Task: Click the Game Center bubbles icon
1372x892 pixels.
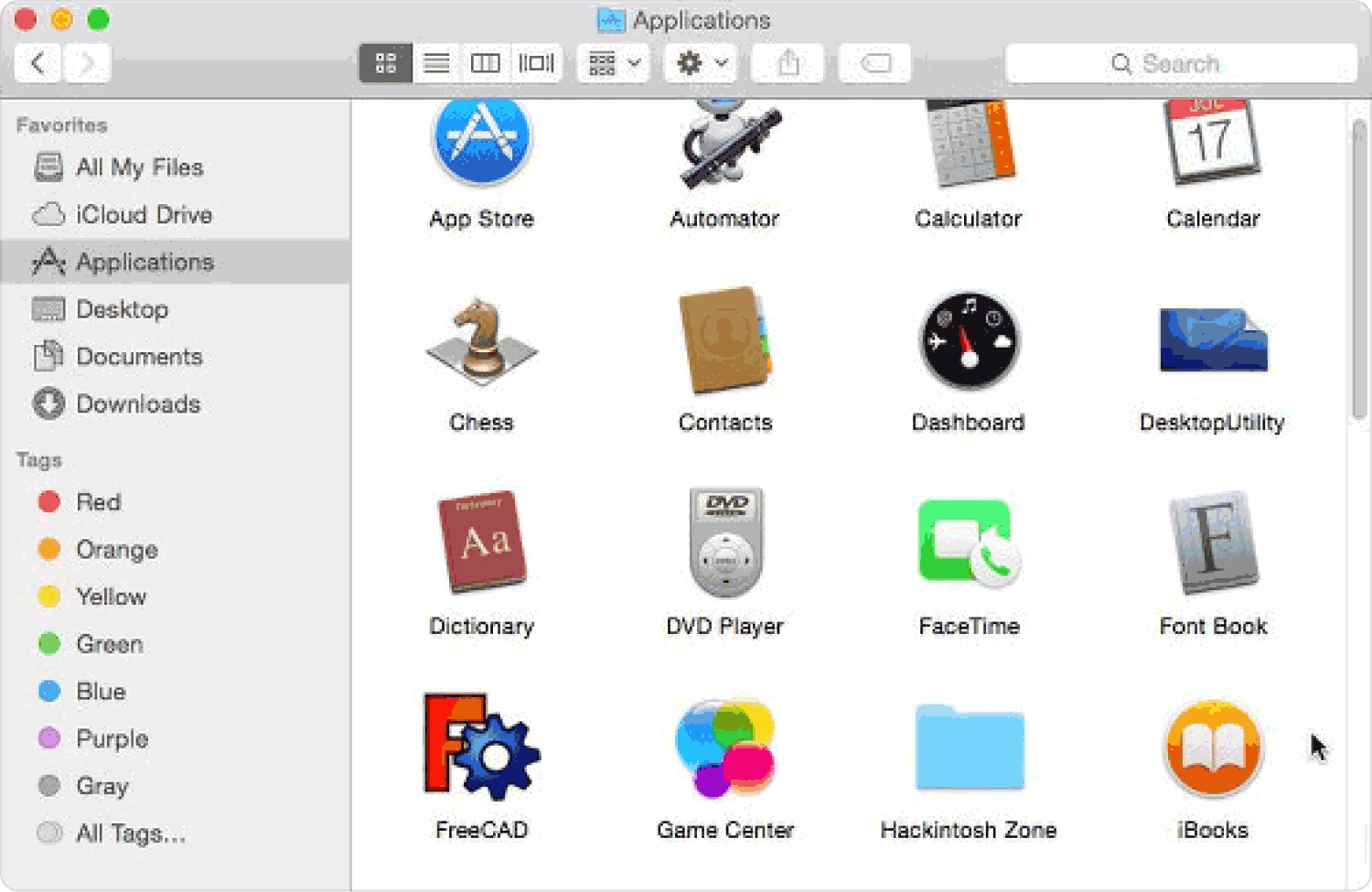Action: point(725,747)
